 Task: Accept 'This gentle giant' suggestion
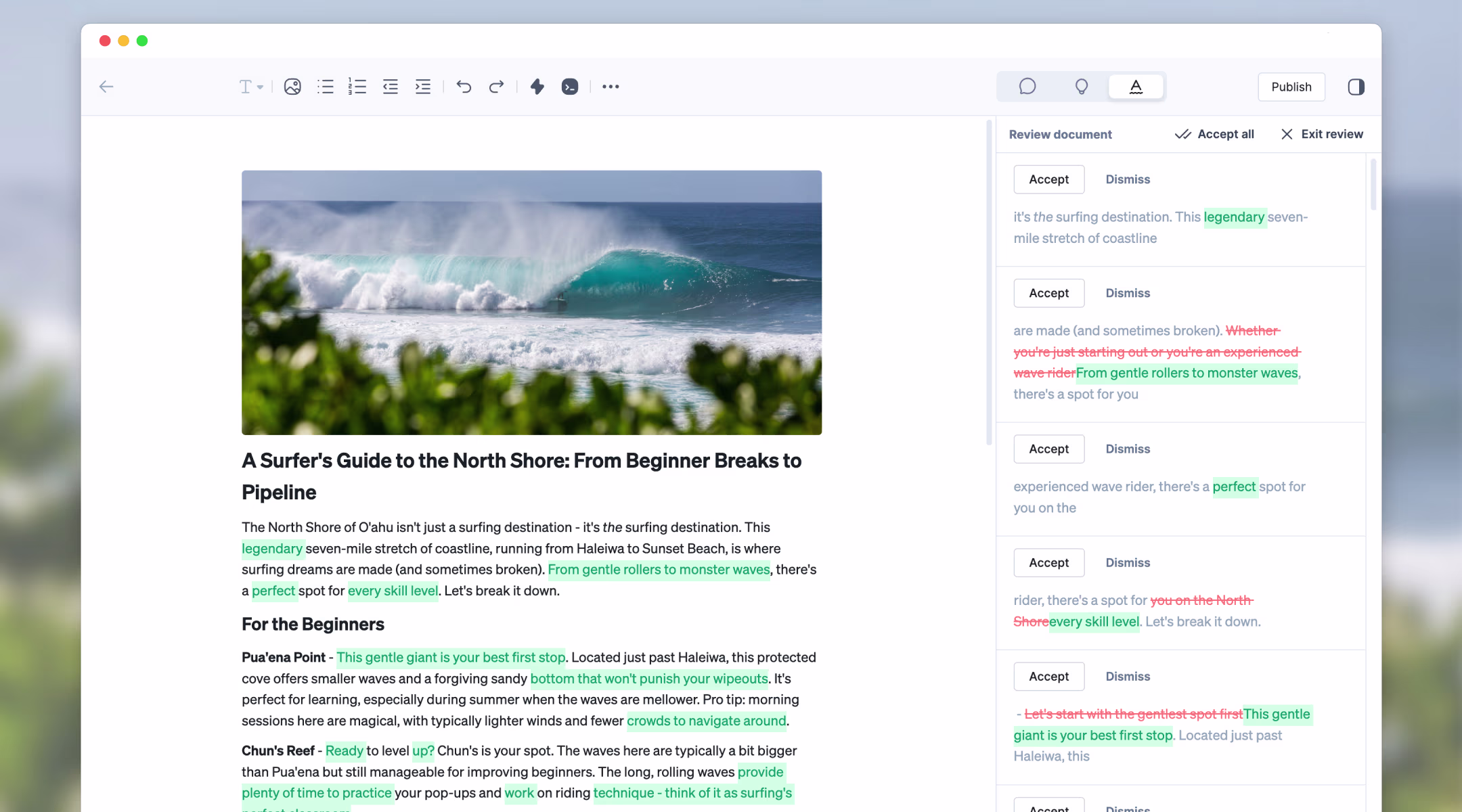1049,676
